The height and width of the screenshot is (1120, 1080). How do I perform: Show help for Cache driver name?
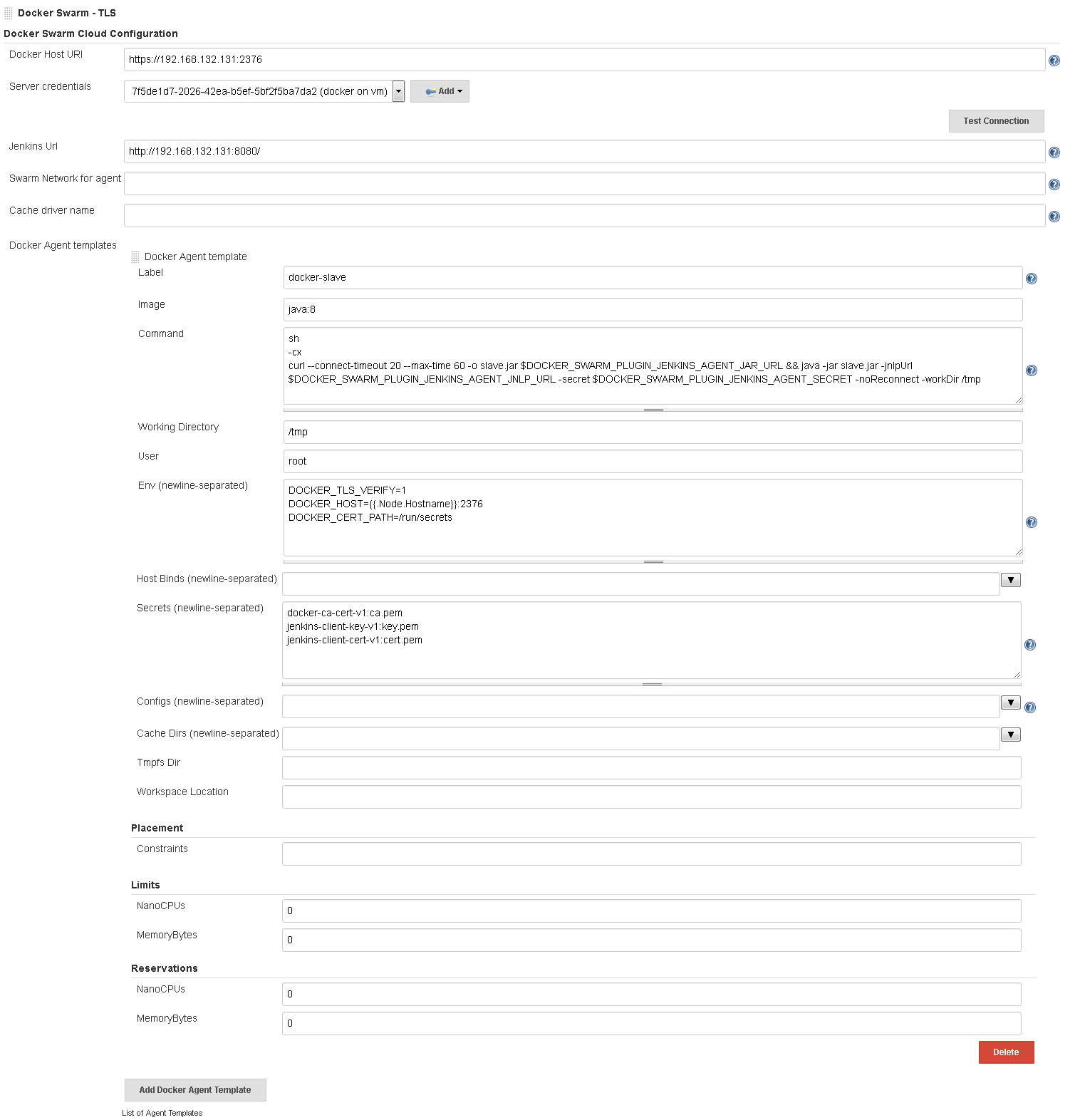point(1054,217)
